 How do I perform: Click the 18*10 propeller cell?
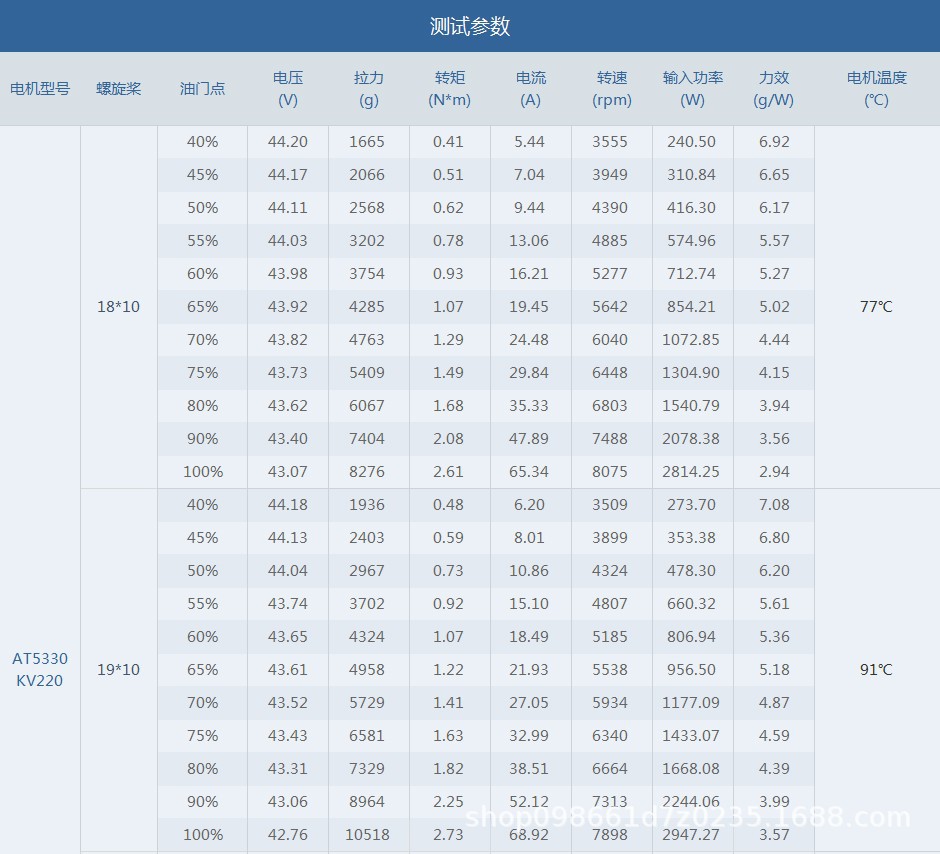pyautogui.click(x=119, y=307)
